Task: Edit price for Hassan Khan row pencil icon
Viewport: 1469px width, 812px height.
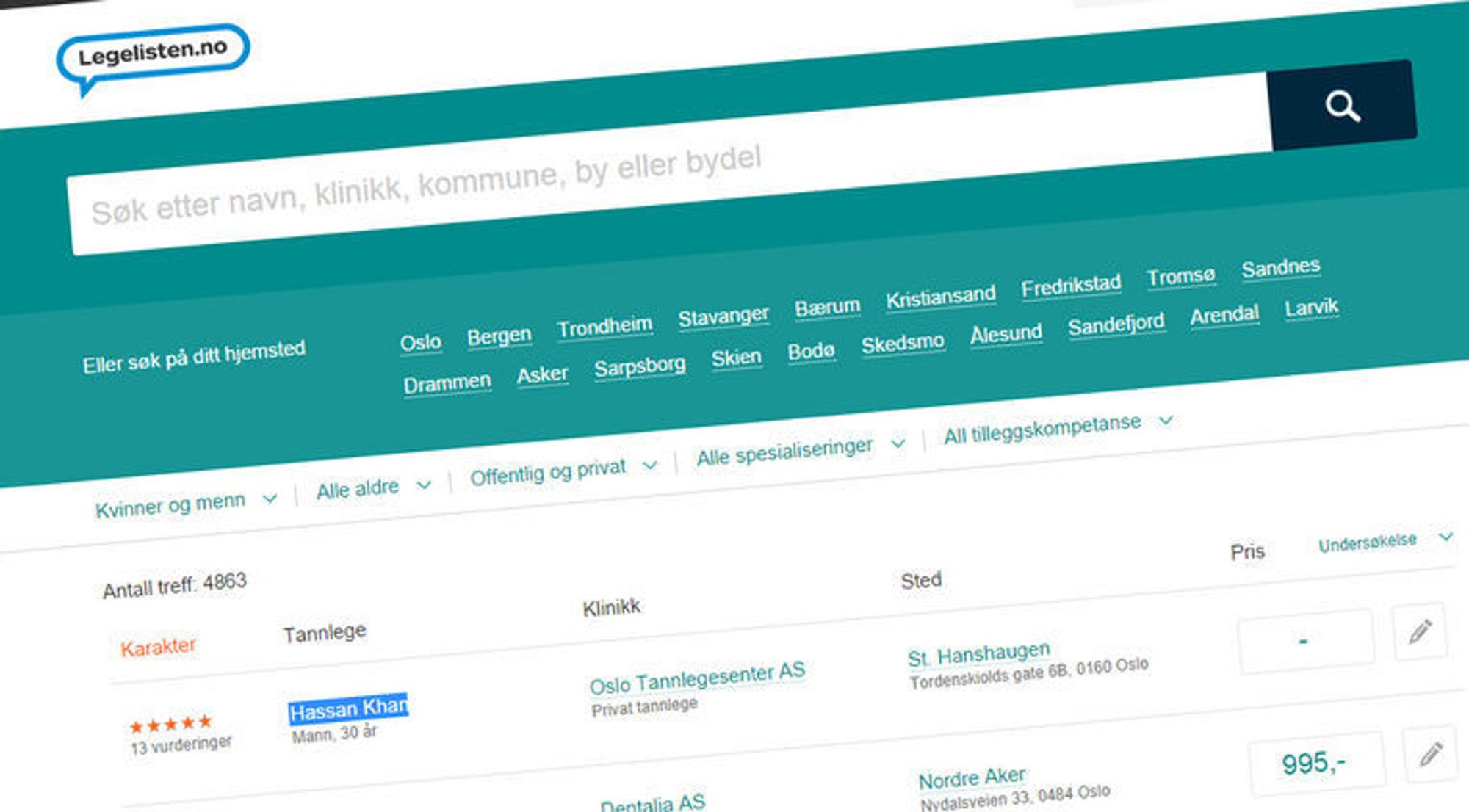Action: (1421, 631)
